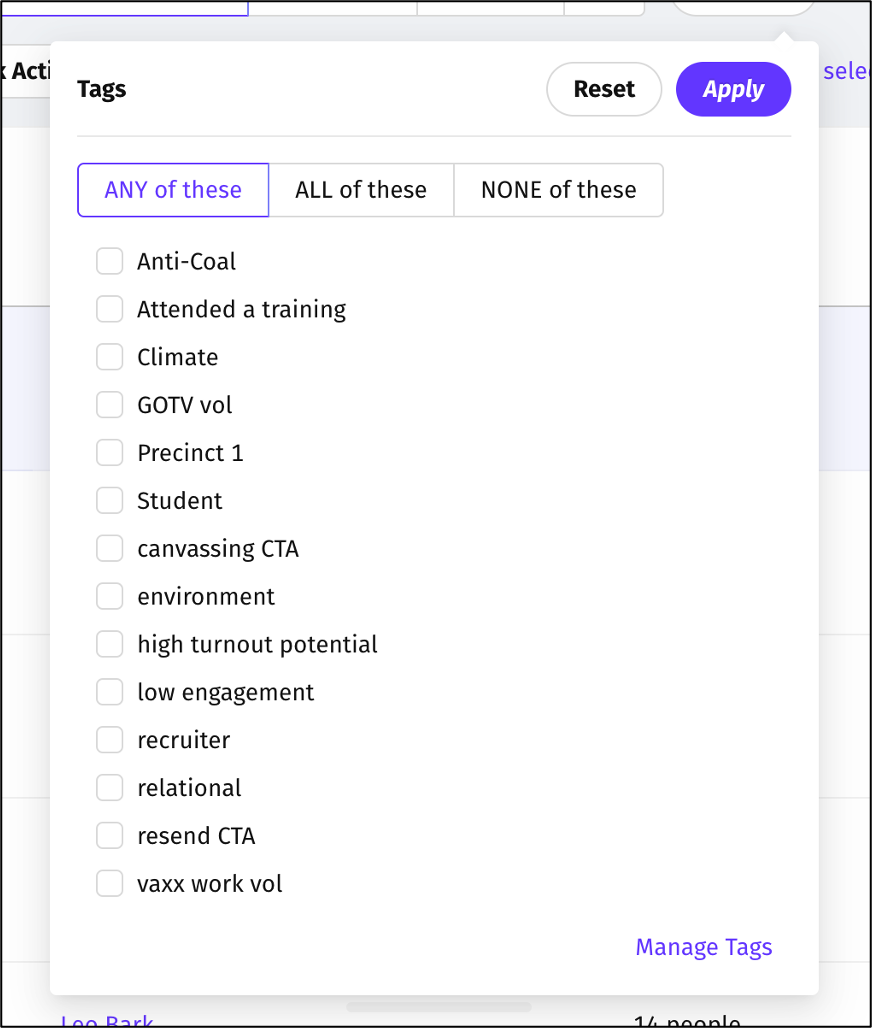This screenshot has width=872, height=1028.
Task: Choose the NONE of these tab
Action: [558, 190]
